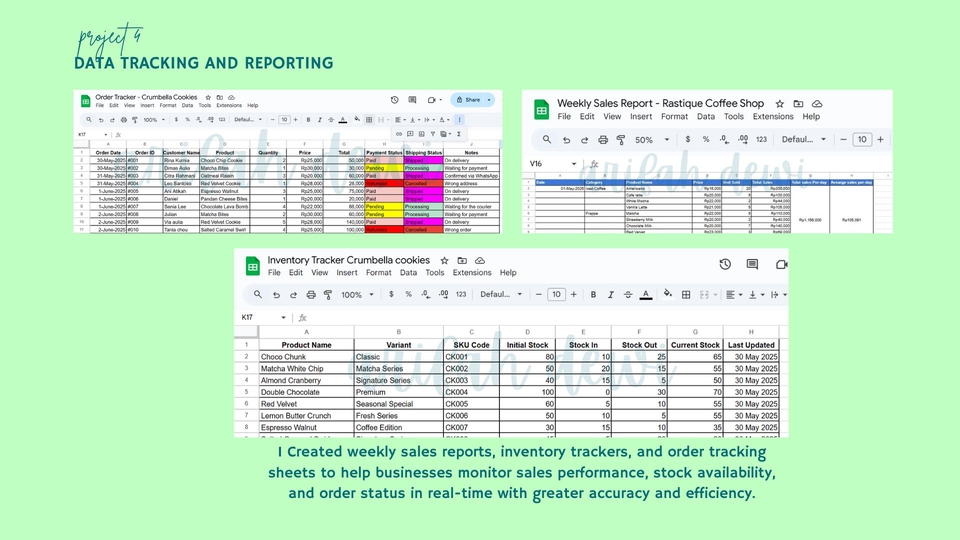Open version history in Inventory Tracker window

point(725,264)
